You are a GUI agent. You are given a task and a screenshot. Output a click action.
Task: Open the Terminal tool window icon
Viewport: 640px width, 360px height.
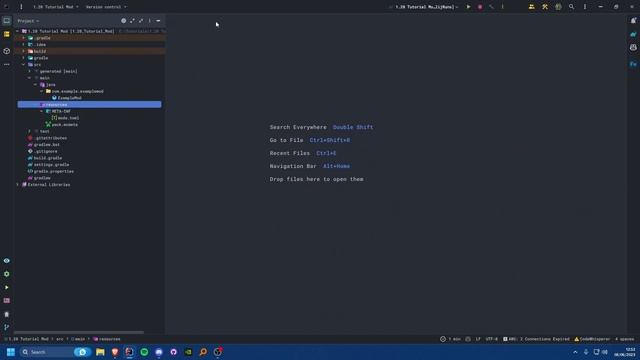pos(7,300)
